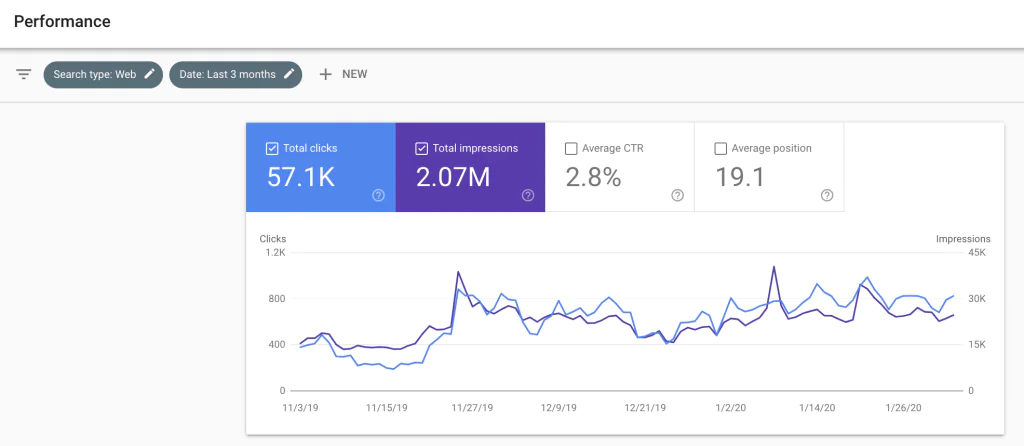Enable the Average CTR checkbox
The width and height of the screenshot is (1024, 446).
click(x=571, y=149)
